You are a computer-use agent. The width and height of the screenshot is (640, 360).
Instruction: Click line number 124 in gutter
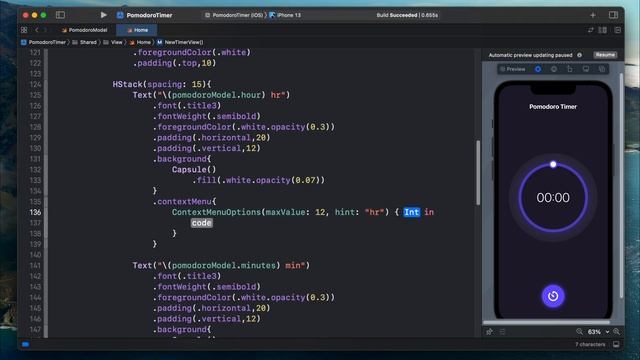click(x=36, y=84)
